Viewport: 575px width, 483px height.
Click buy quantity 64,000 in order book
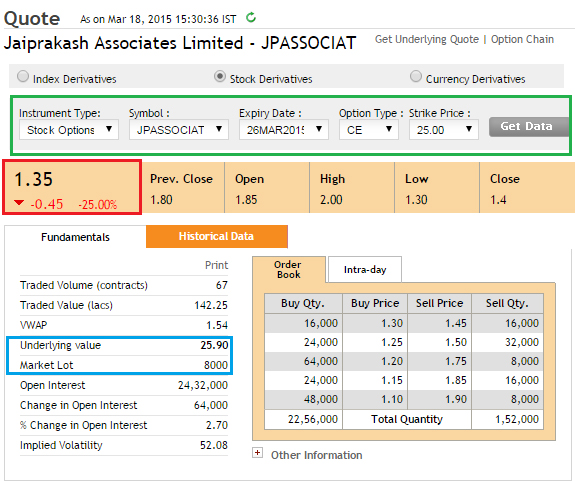(x=321, y=361)
